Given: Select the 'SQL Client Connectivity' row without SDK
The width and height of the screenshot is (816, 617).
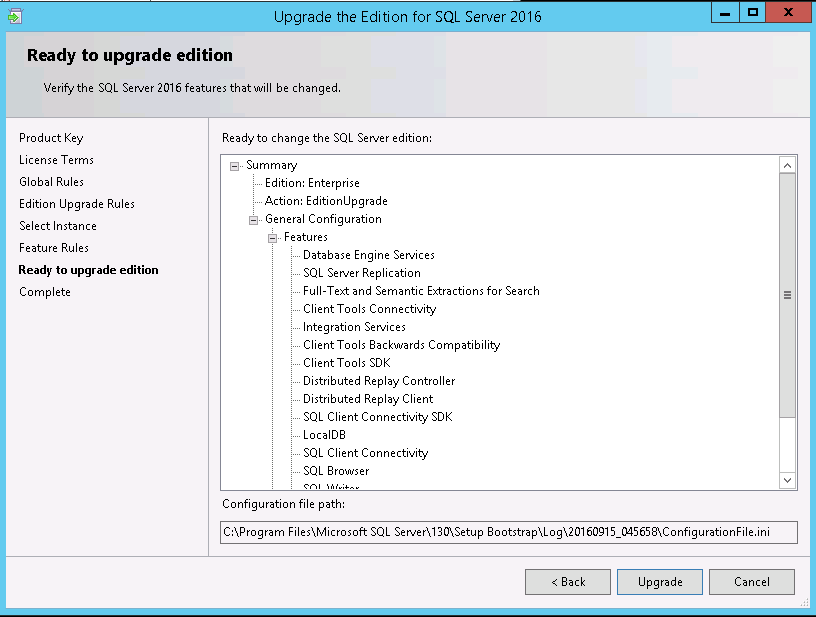Looking at the screenshot, I should coord(365,453).
